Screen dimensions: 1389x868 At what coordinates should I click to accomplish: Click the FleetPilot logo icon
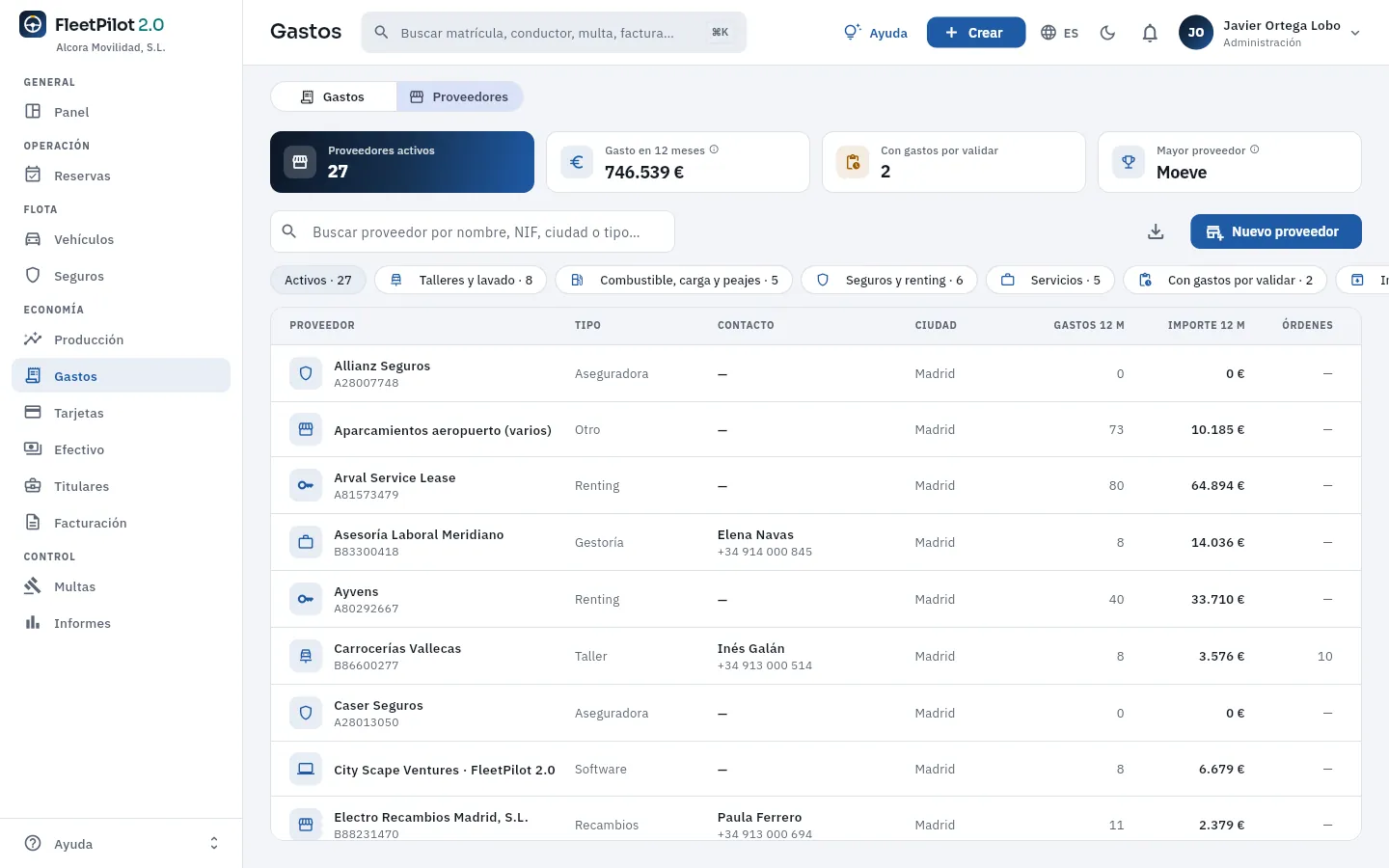[33, 24]
